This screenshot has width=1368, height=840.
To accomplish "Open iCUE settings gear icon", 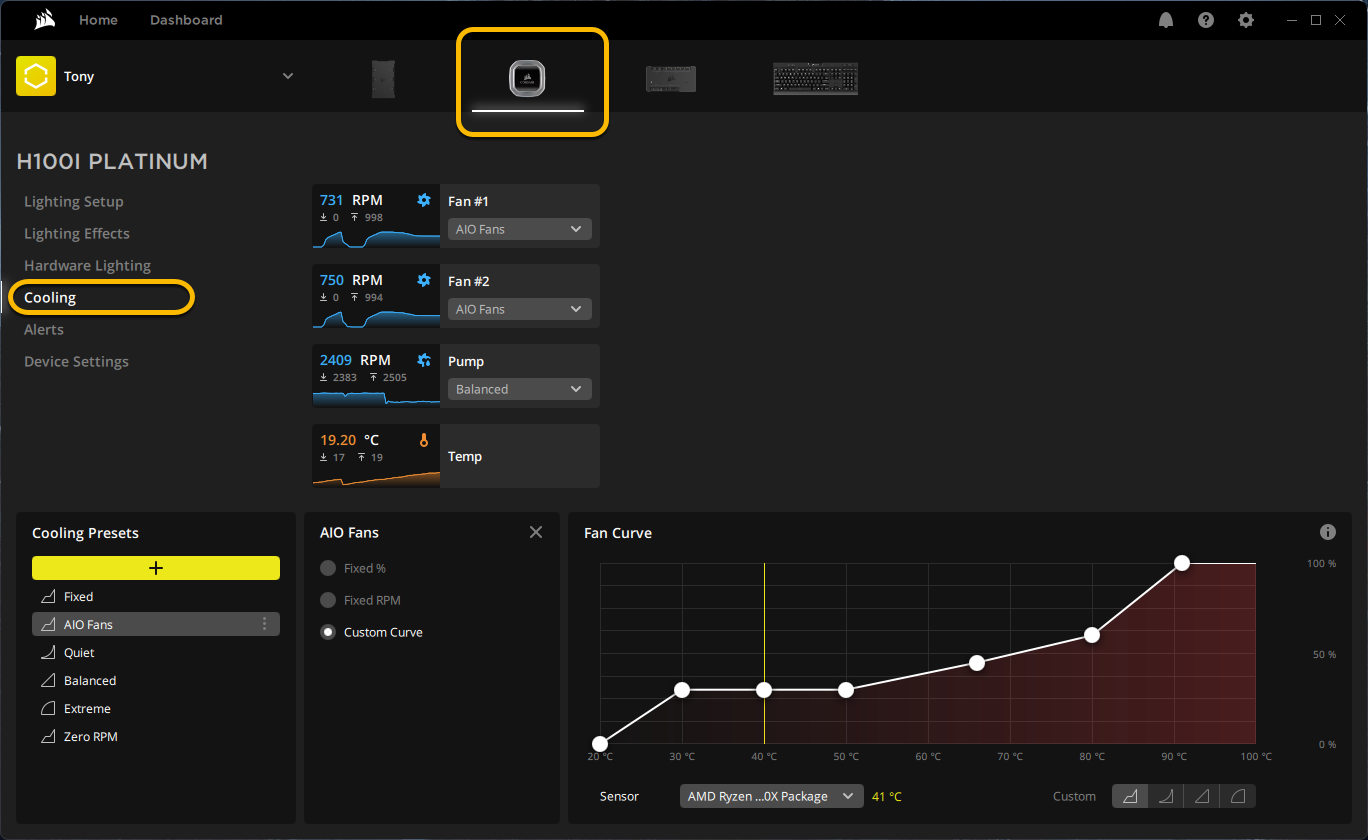I will pyautogui.click(x=1245, y=20).
